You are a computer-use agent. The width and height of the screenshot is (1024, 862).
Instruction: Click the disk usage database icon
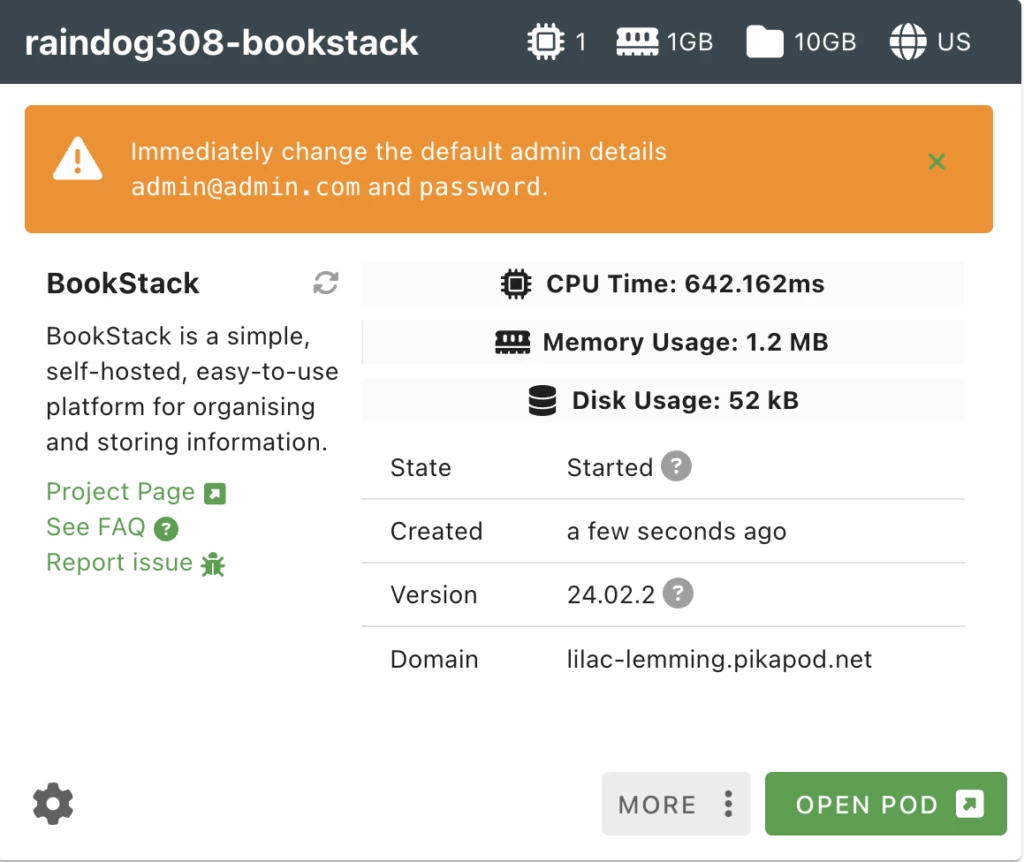tap(541, 400)
